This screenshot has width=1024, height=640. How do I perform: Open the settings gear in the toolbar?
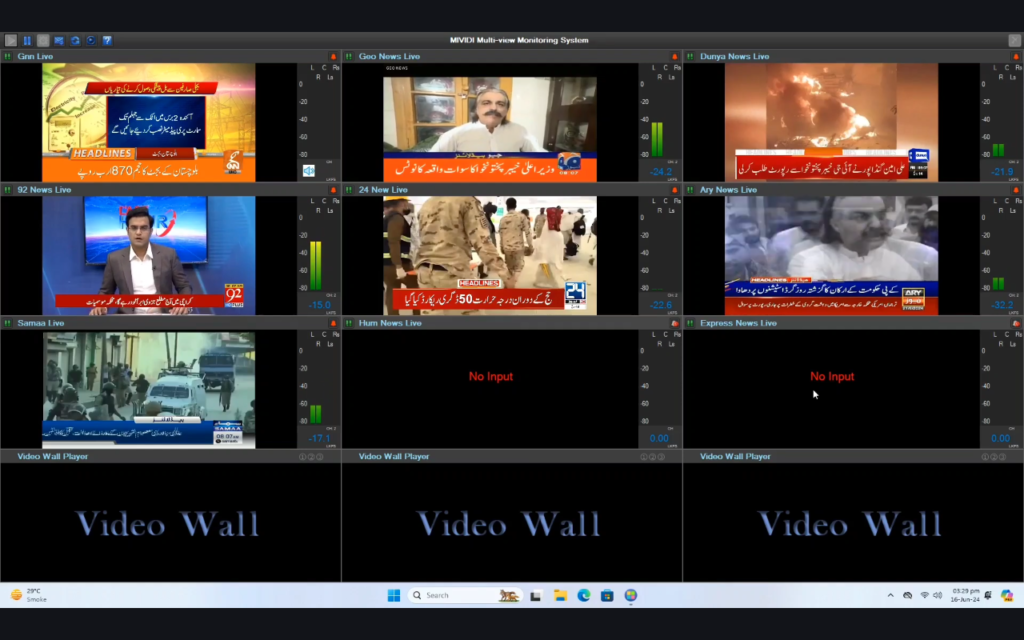coord(43,40)
